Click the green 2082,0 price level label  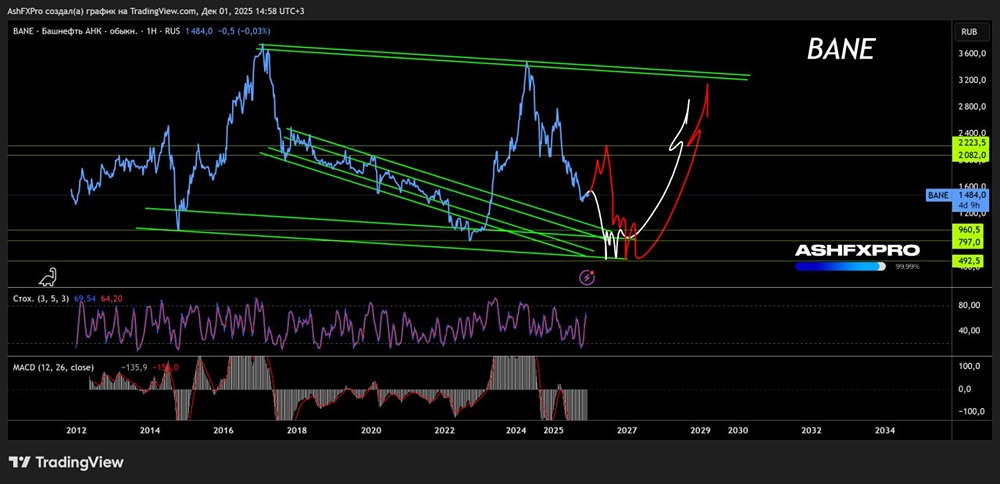tap(971, 155)
